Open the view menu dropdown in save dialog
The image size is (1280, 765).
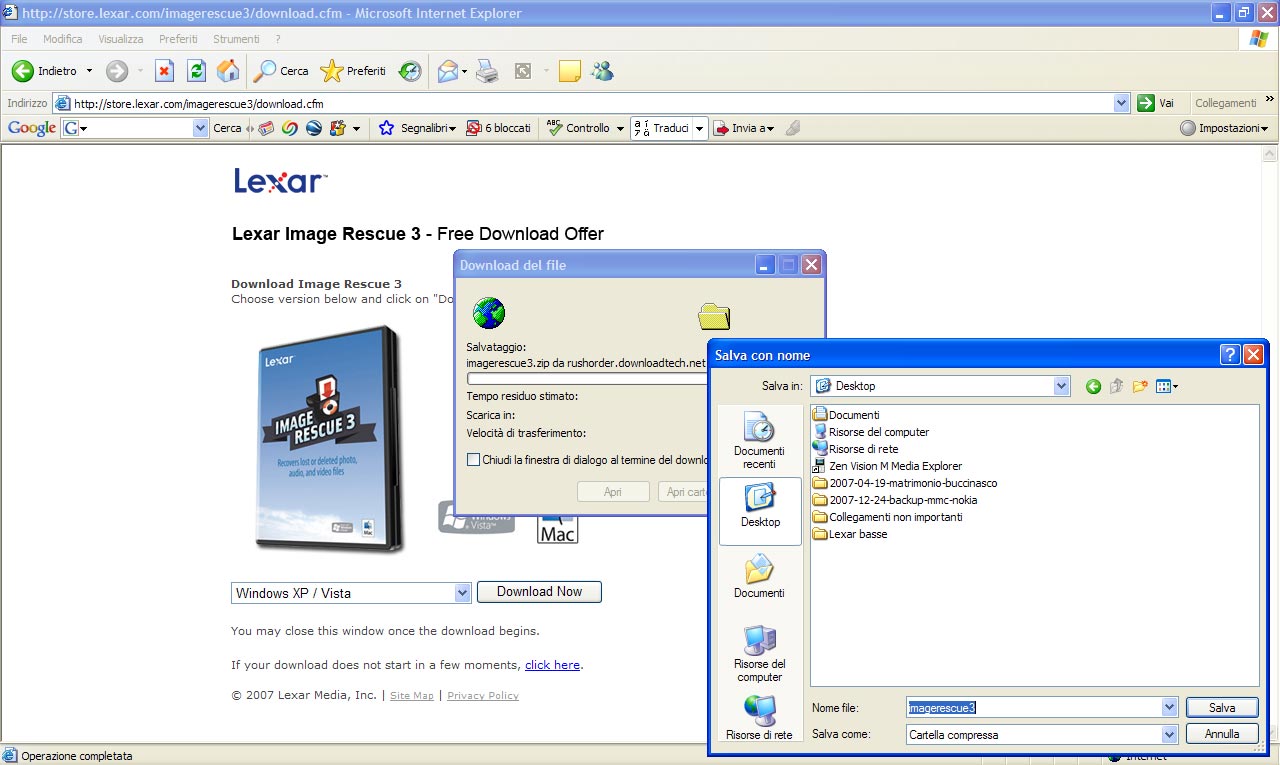1167,386
